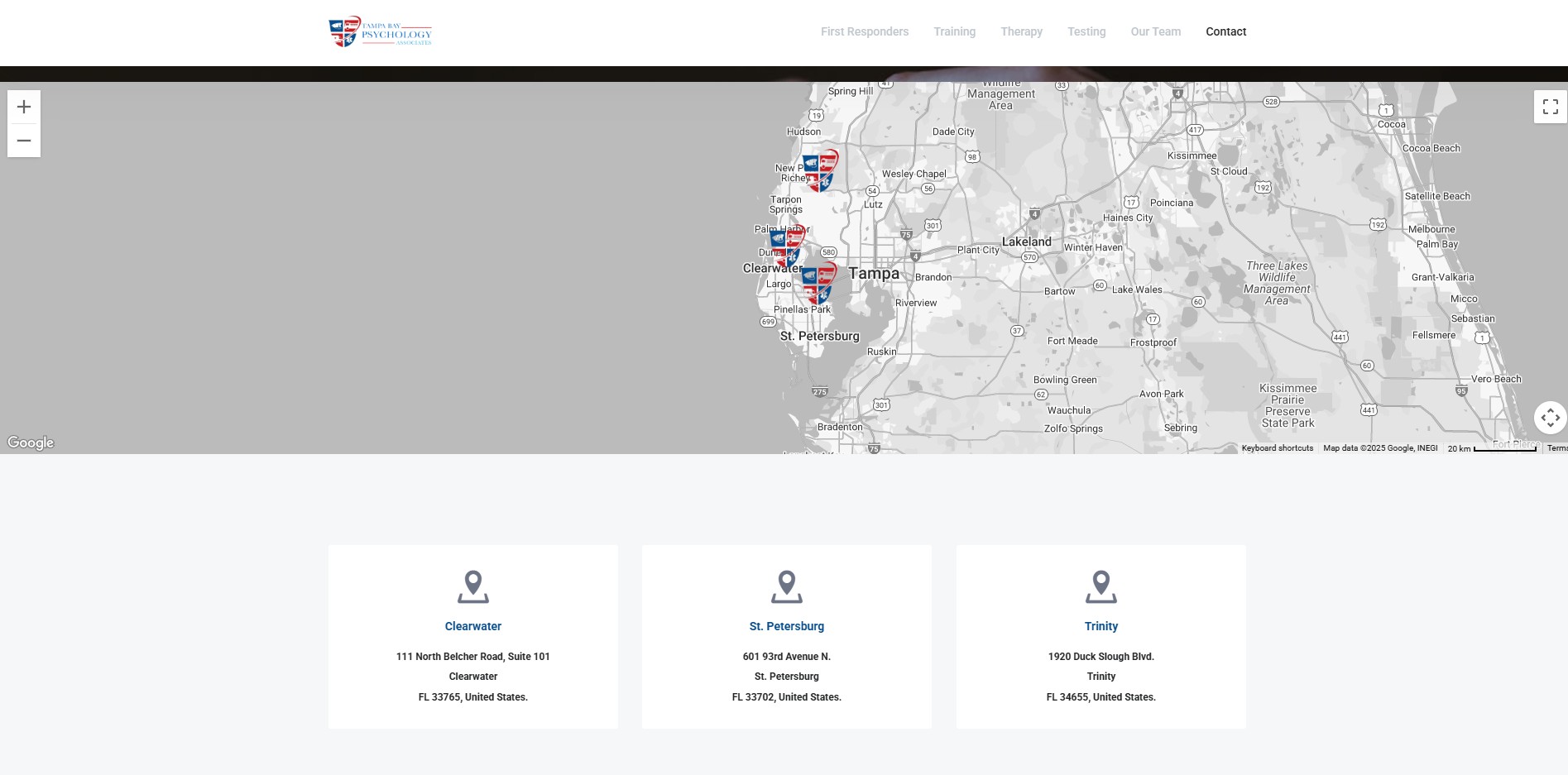Screen dimensions: 1568x775
Task: Navigate to Our Team page
Action: coord(1155,31)
